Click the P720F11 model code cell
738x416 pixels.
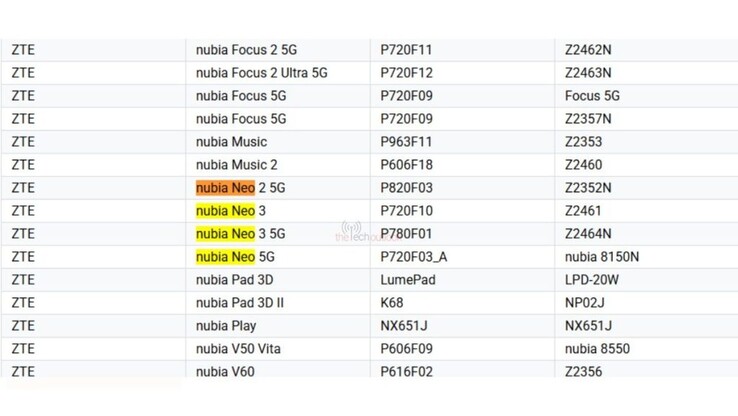coord(410,50)
